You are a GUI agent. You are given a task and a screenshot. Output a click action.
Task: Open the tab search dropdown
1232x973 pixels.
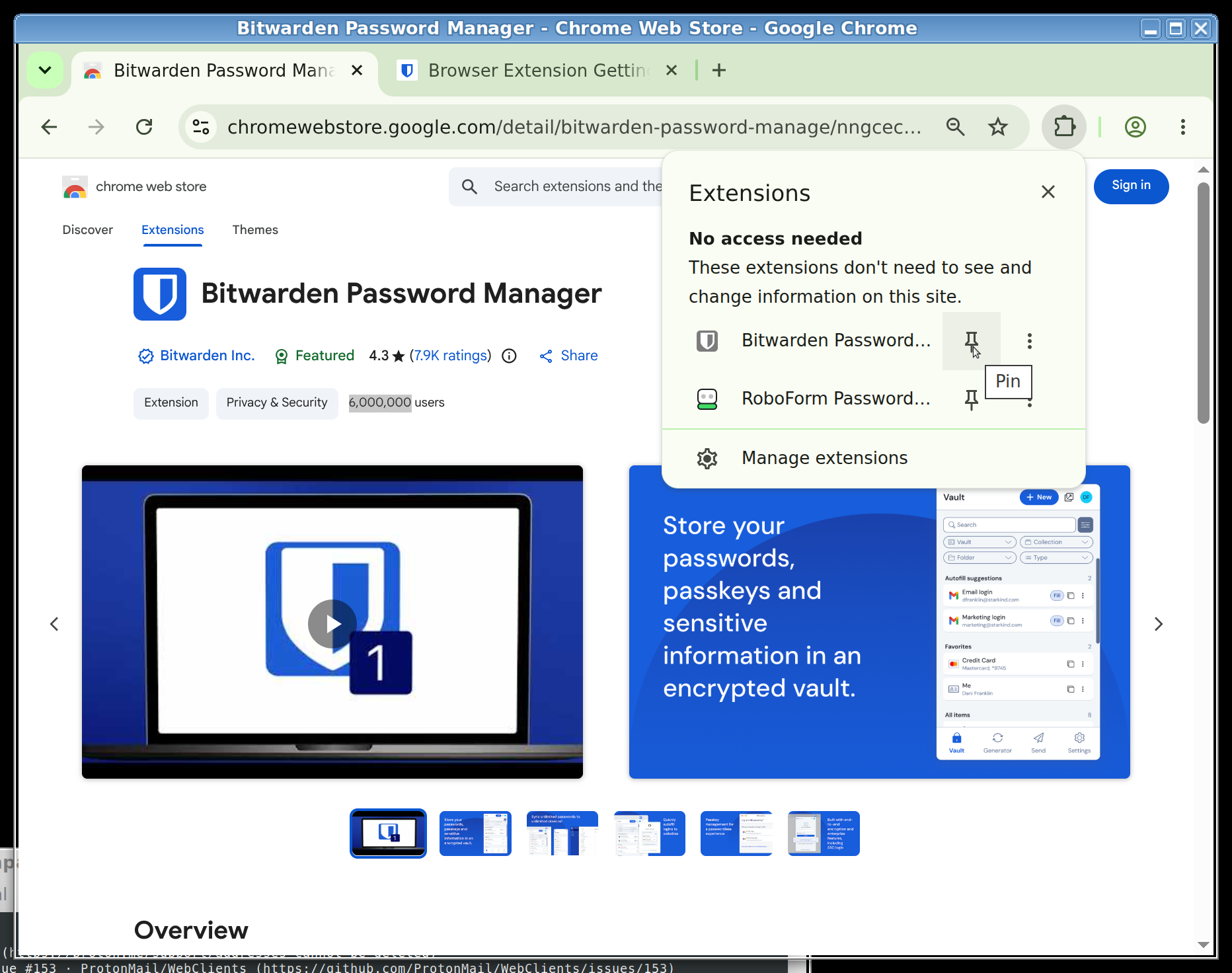pos(45,70)
